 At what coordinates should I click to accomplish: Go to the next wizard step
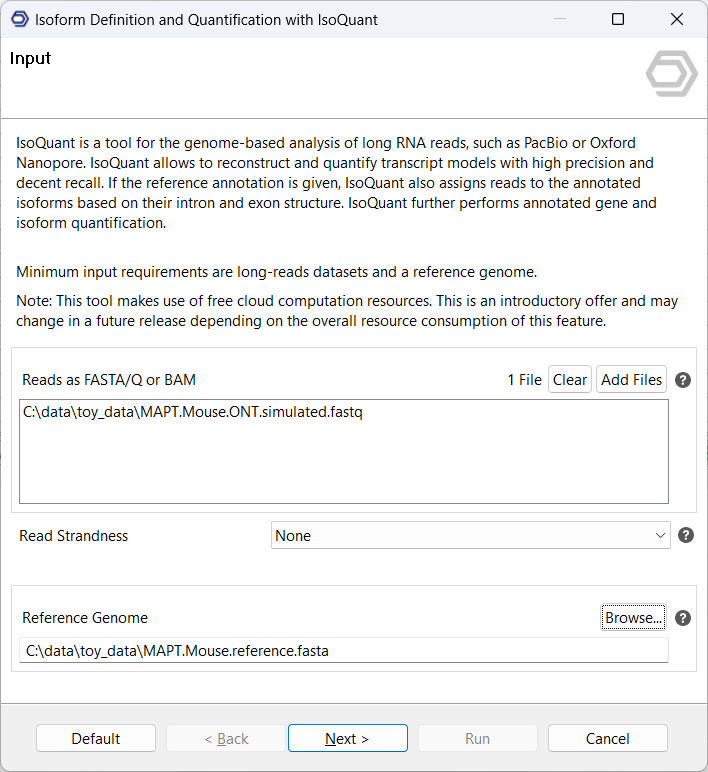click(347, 738)
